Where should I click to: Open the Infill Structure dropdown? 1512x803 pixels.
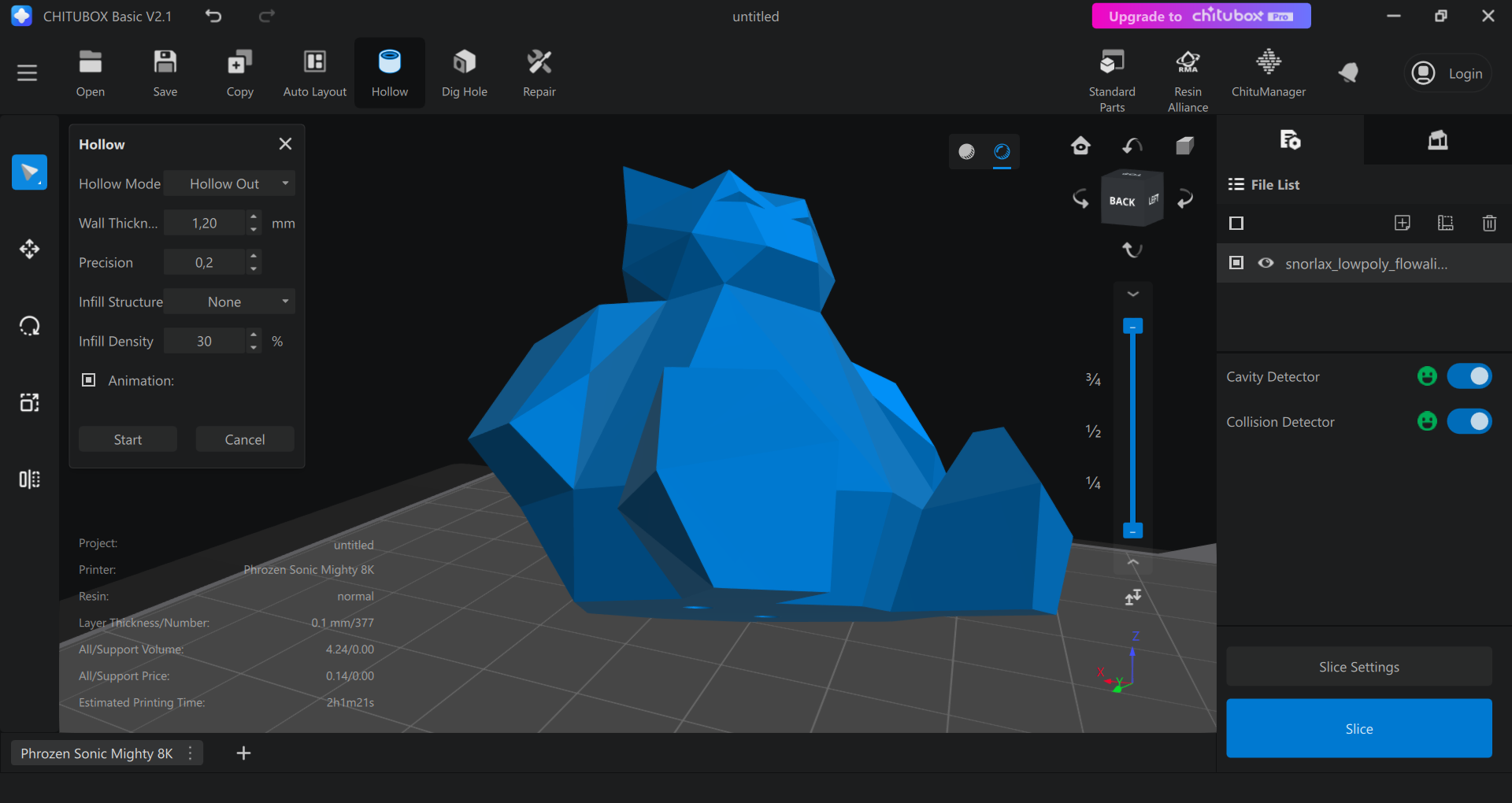tap(229, 302)
